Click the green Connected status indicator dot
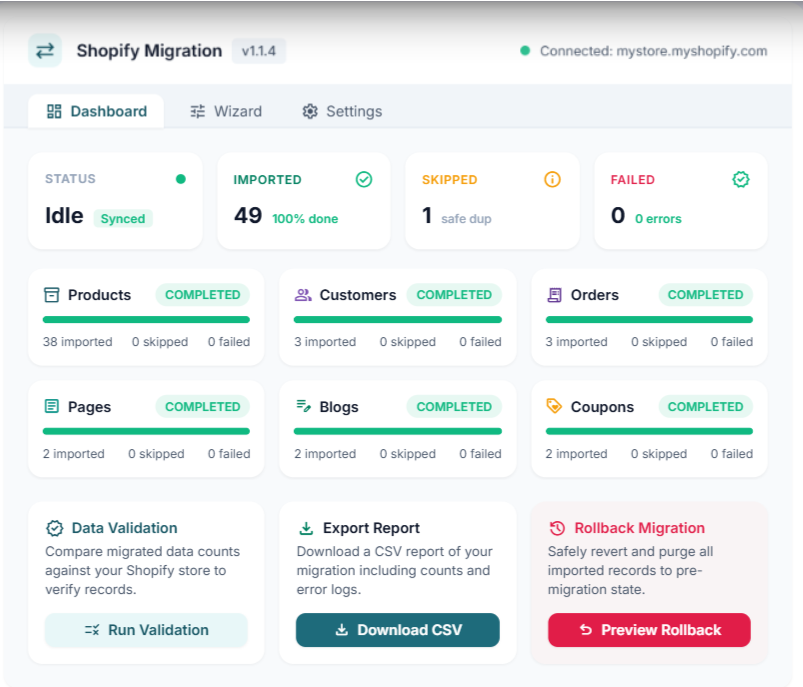The height and width of the screenshot is (687, 803). coord(525,51)
